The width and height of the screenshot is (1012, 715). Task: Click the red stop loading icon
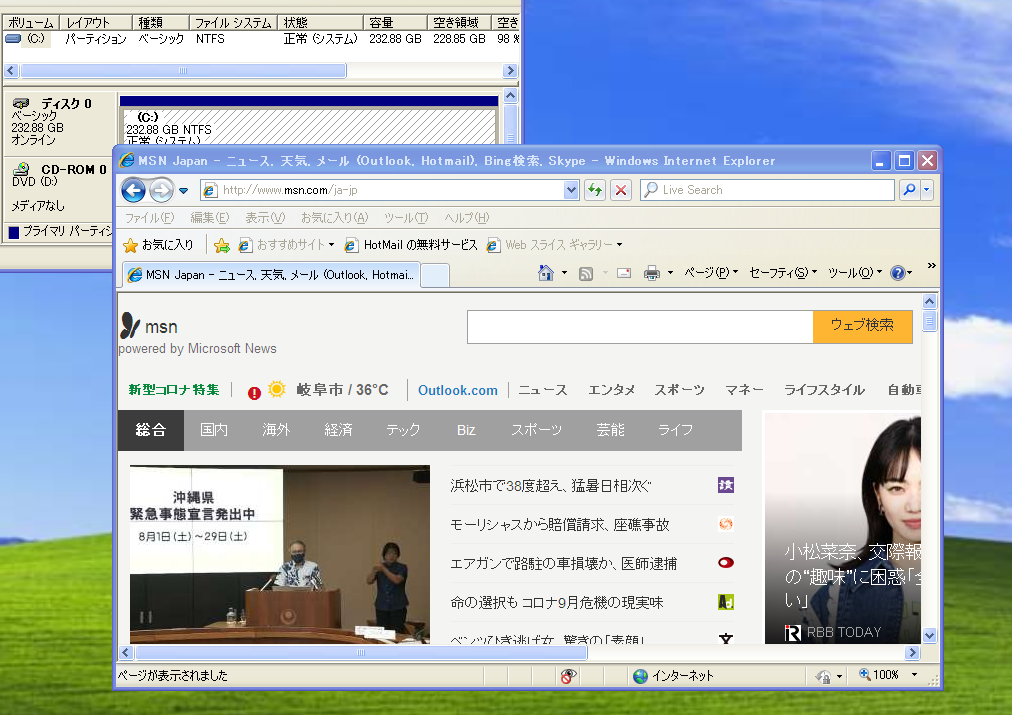pos(621,190)
